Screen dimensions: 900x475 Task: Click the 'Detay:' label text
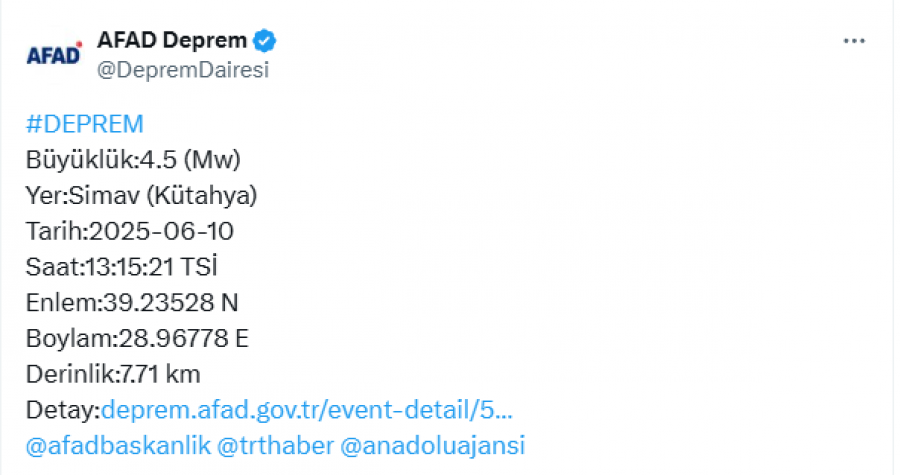tap(63, 410)
